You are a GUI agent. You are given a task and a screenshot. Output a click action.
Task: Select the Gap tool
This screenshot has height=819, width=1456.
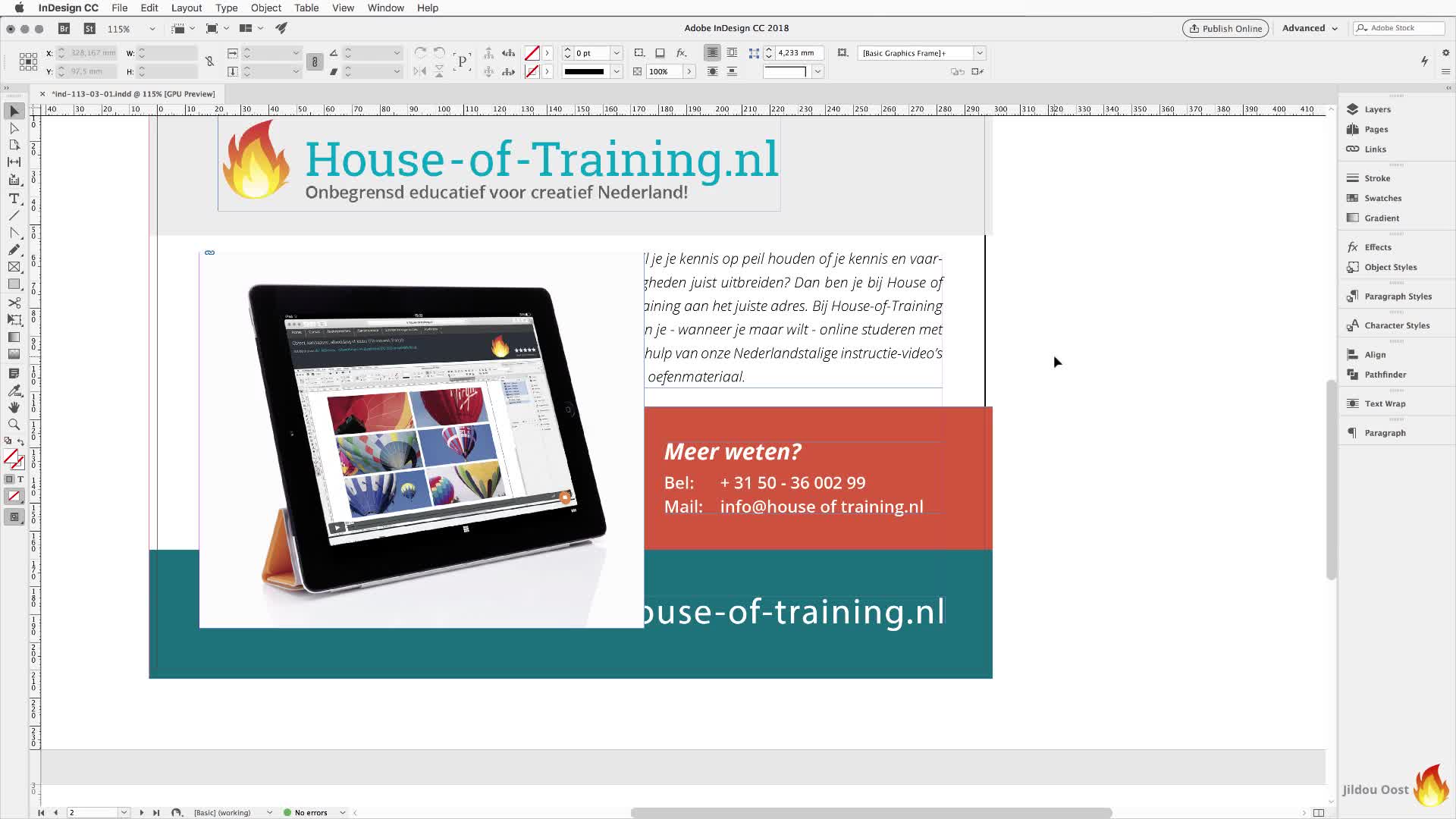click(x=14, y=162)
